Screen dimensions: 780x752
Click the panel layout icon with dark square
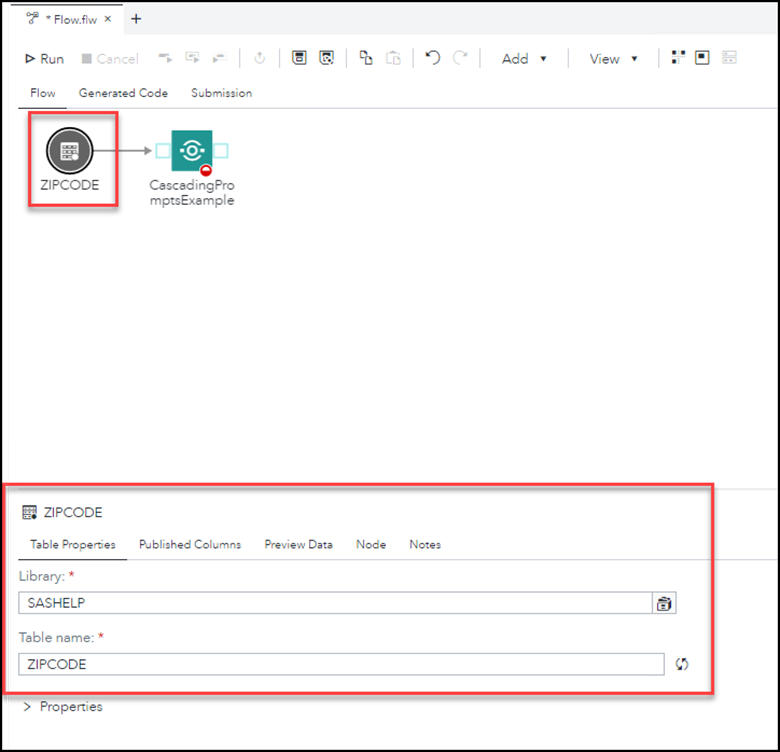(x=702, y=58)
